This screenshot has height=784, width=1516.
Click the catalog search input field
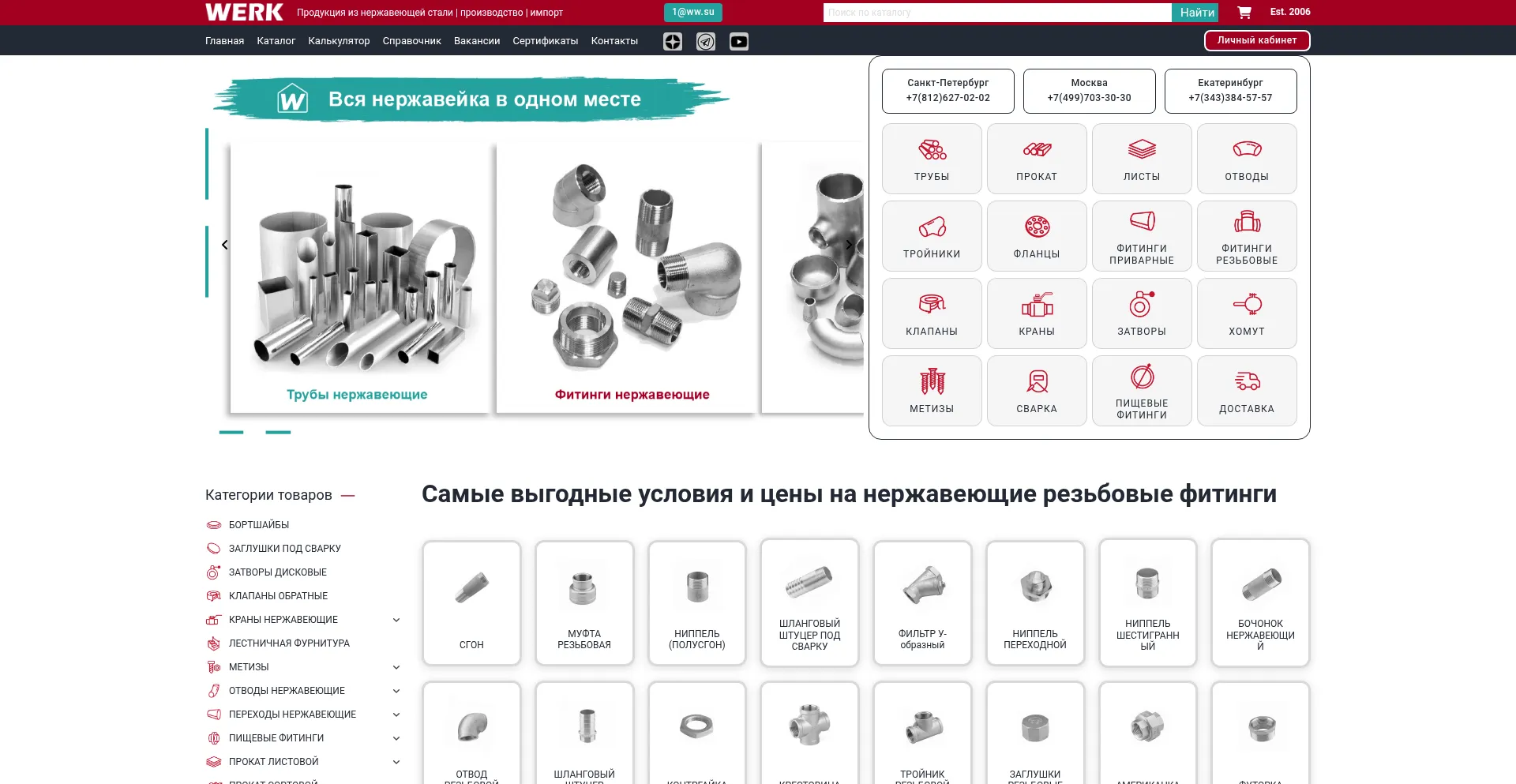click(x=996, y=13)
